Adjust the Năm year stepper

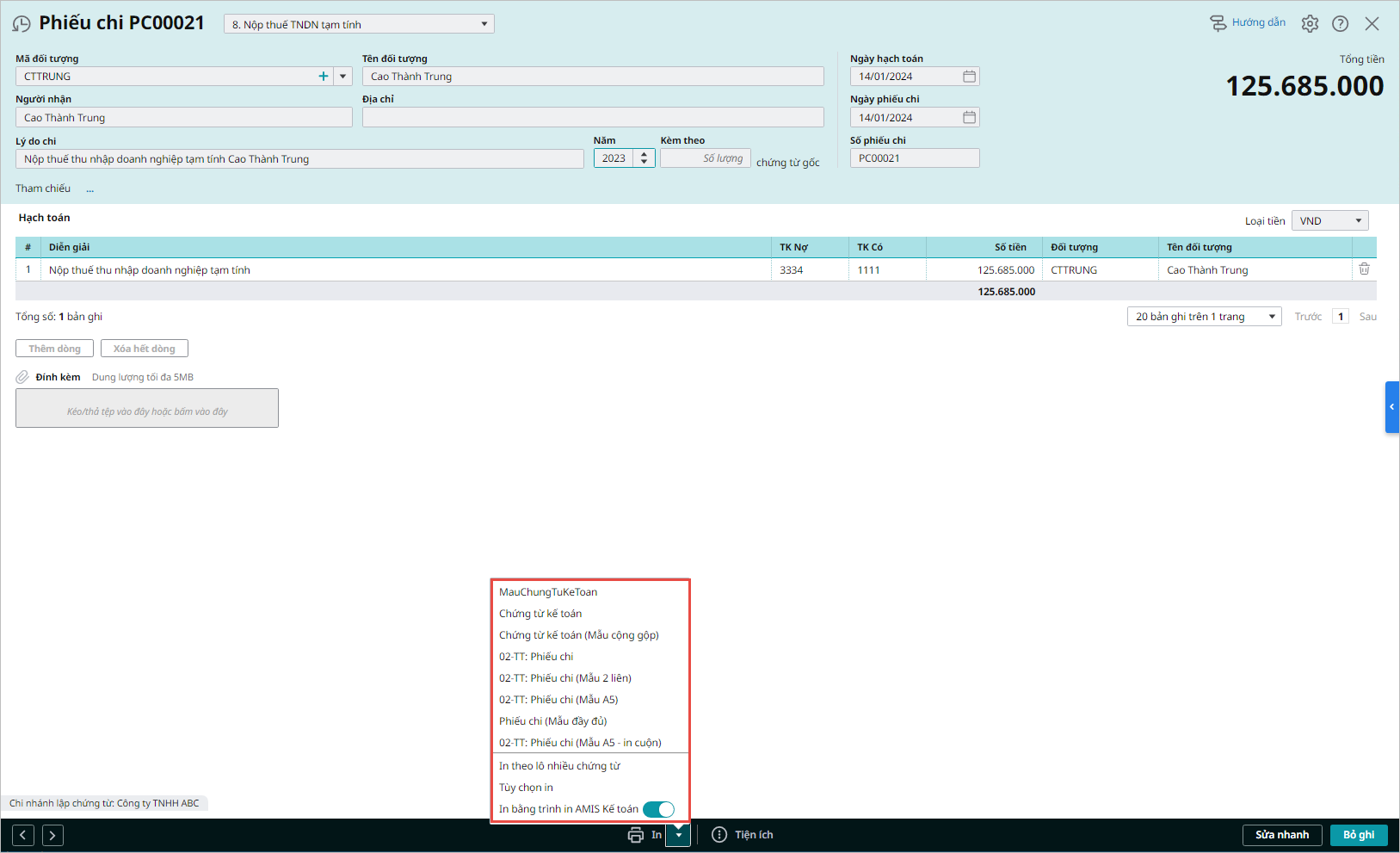pyautogui.click(x=644, y=158)
